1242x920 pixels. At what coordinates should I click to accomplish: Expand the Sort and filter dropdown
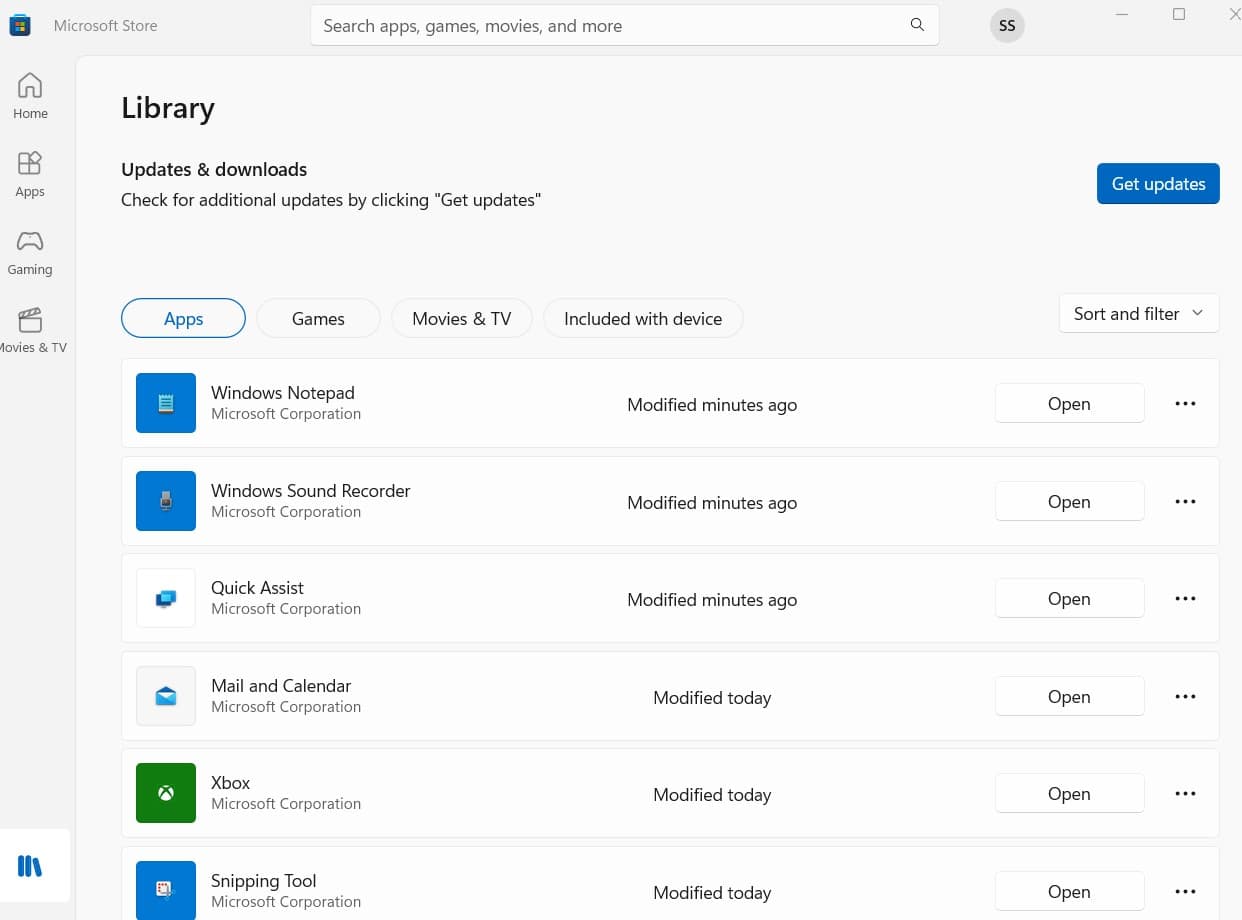(x=1138, y=314)
